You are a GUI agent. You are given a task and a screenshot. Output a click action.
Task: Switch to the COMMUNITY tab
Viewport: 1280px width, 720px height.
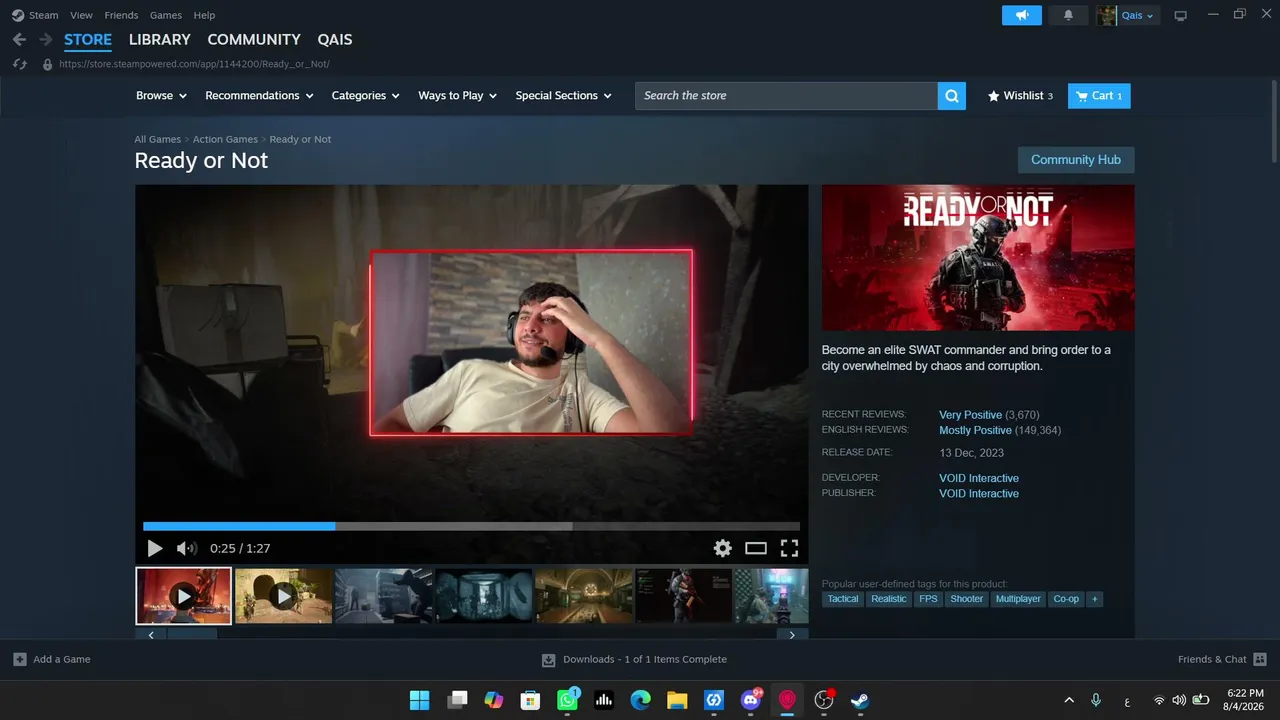pyautogui.click(x=254, y=40)
